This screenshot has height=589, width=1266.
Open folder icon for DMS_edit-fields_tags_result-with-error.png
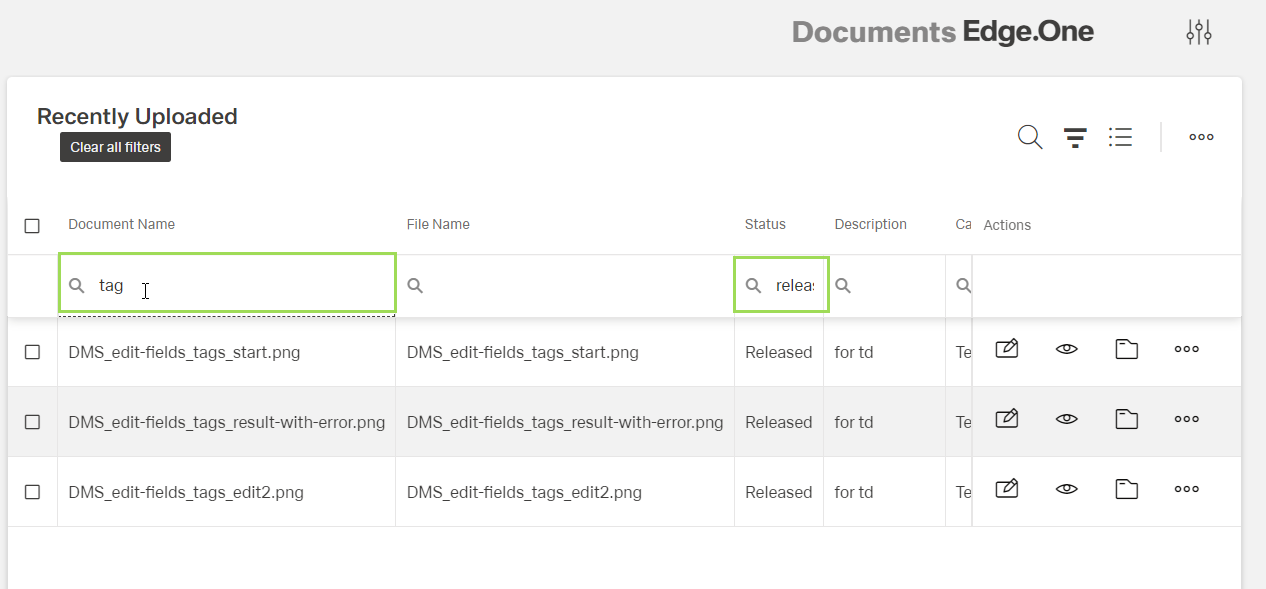(1127, 419)
